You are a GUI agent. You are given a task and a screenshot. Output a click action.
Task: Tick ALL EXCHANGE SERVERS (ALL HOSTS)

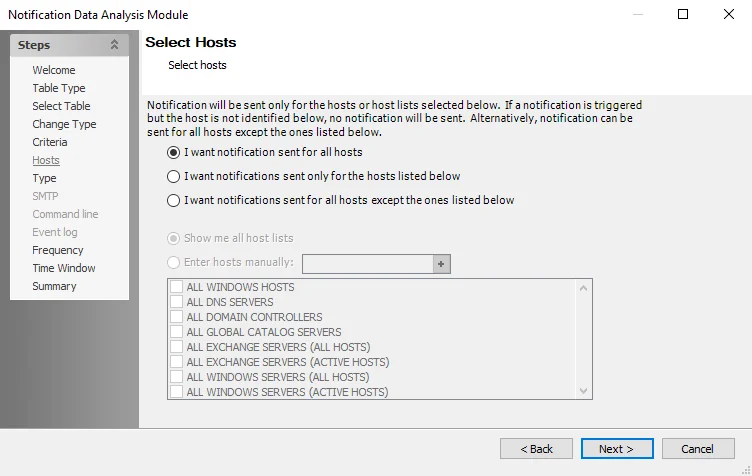(176, 347)
